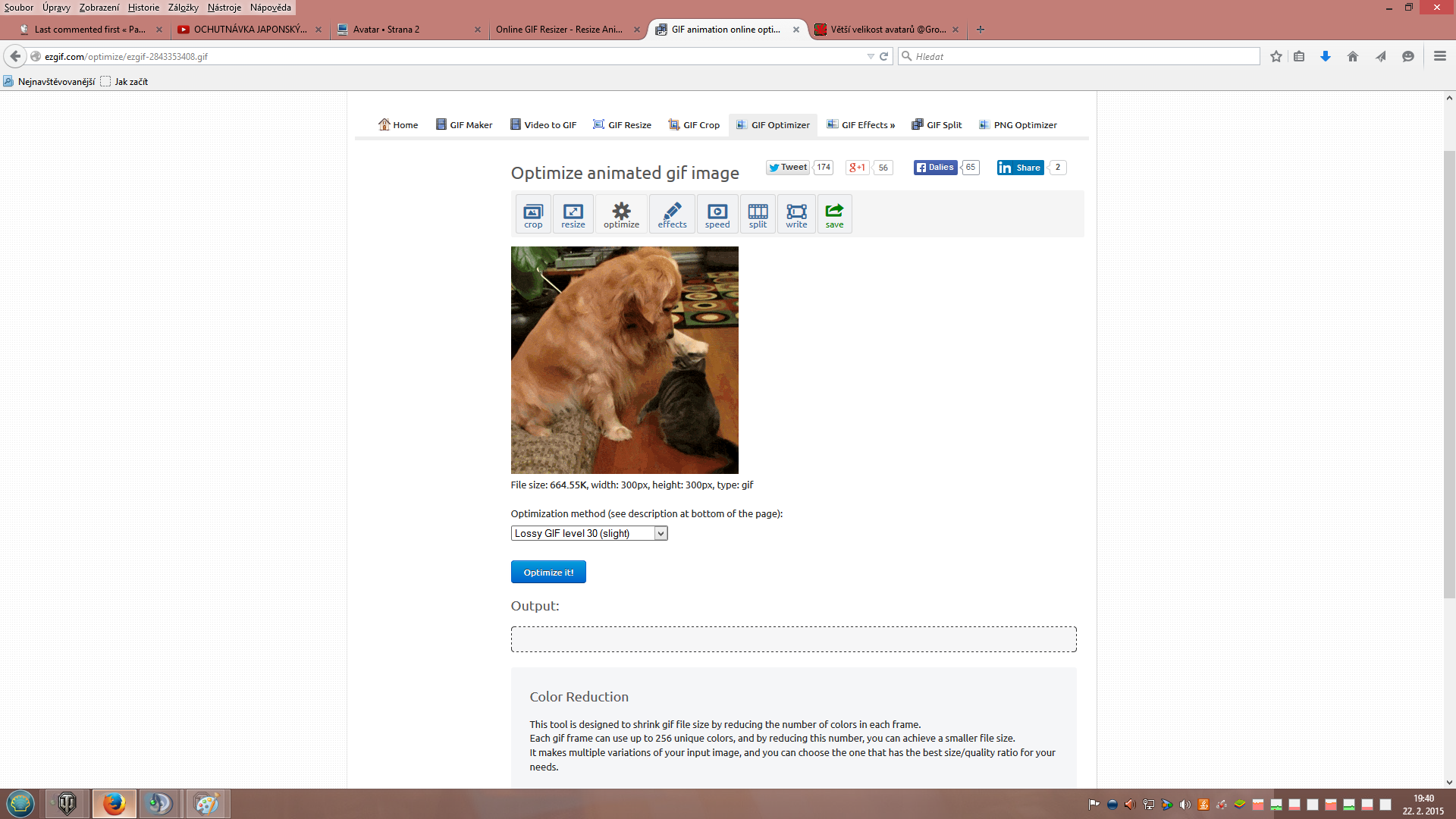Click the speed tool icon

pos(717,214)
